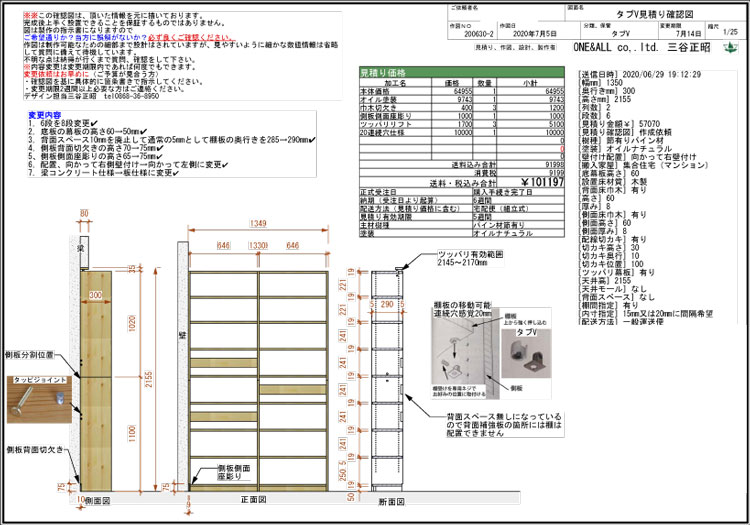
Task: Click the 加工名 column header
Action: (x=396, y=83)
